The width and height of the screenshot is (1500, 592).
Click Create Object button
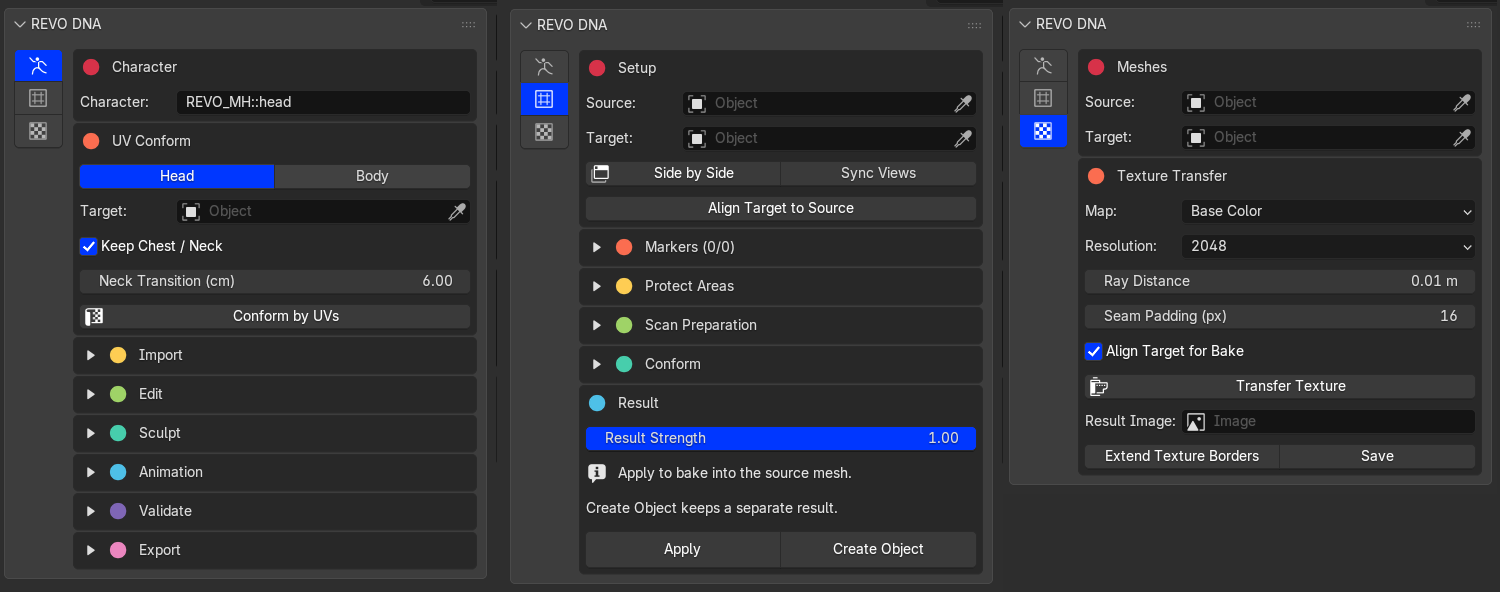pyautogui.click(x=878, y=549)
